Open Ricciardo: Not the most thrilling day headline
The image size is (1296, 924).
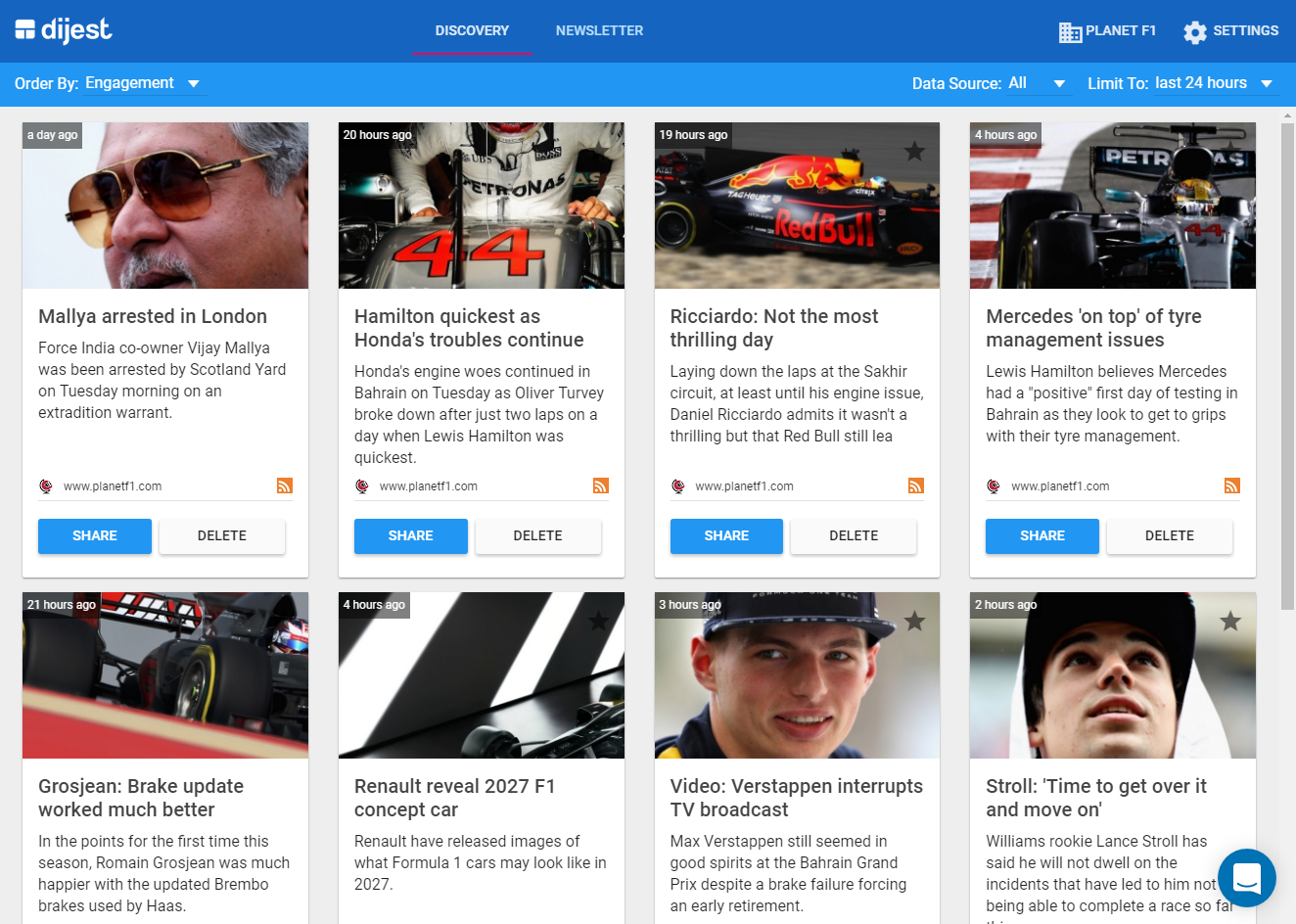pos(774,328)
